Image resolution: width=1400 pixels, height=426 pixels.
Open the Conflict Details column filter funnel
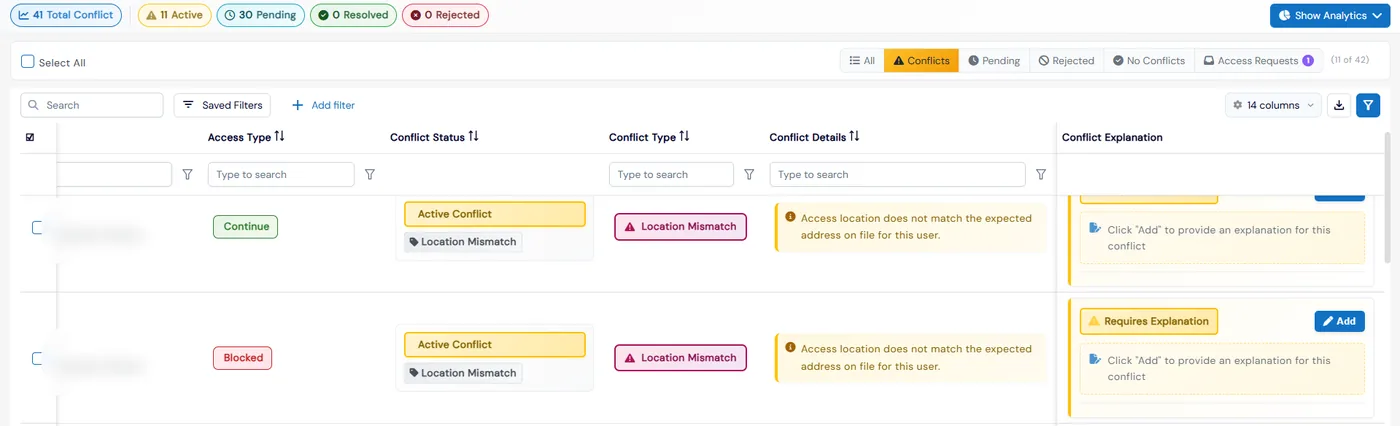[1041, 174]
